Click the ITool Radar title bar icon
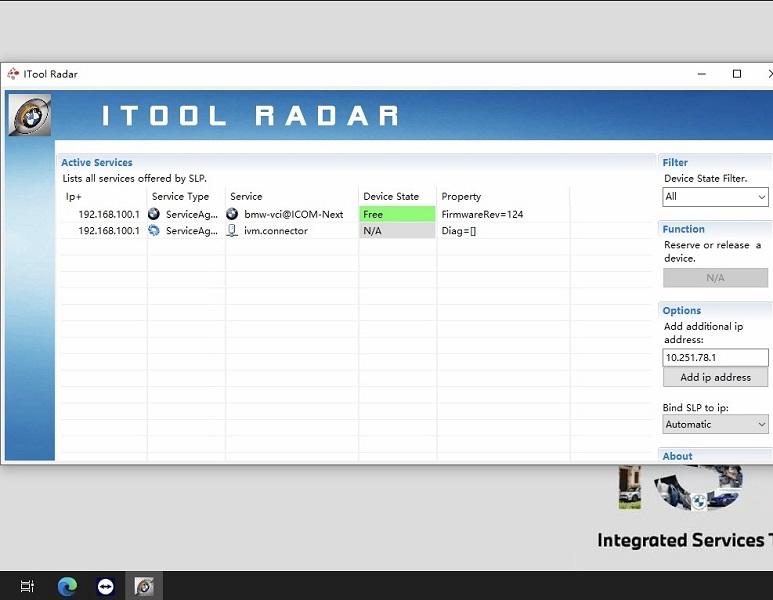Image resolution: width=773 pixels, height=600 pixels. point(13,74)
